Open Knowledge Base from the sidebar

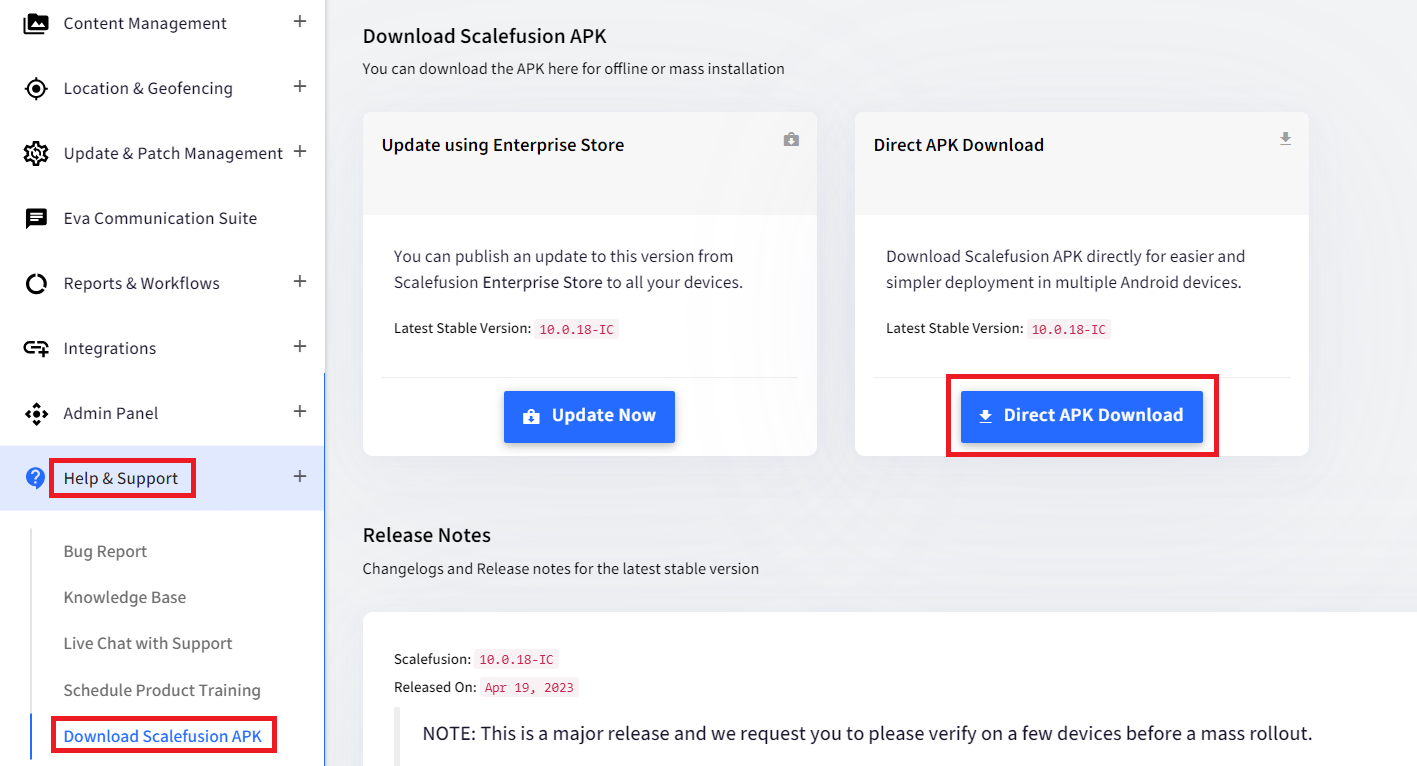click(125, 597)
